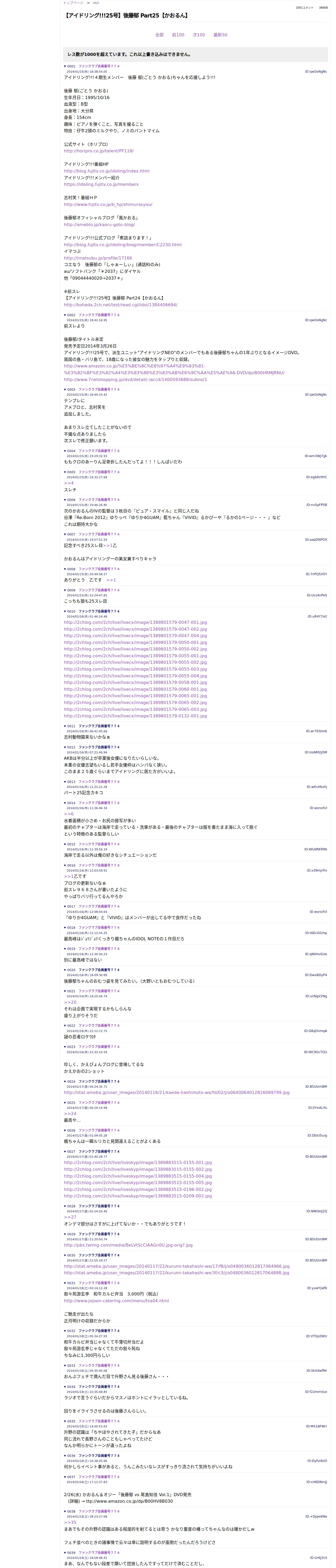The height and width of the screenshot is (1568, 336).
Task: Follow the >>27 anchor in post 0028
Action: coord(70,1217)
